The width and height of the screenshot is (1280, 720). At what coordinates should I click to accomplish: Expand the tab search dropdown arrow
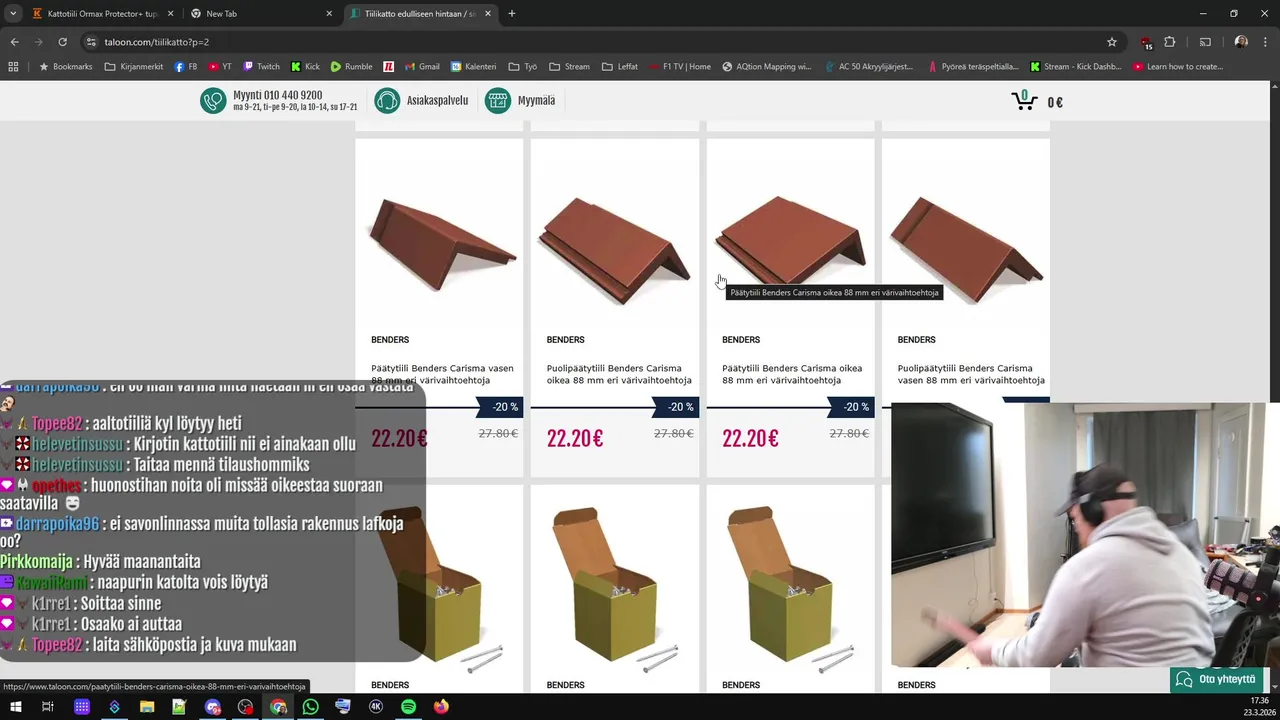click(x=13, y=14)
